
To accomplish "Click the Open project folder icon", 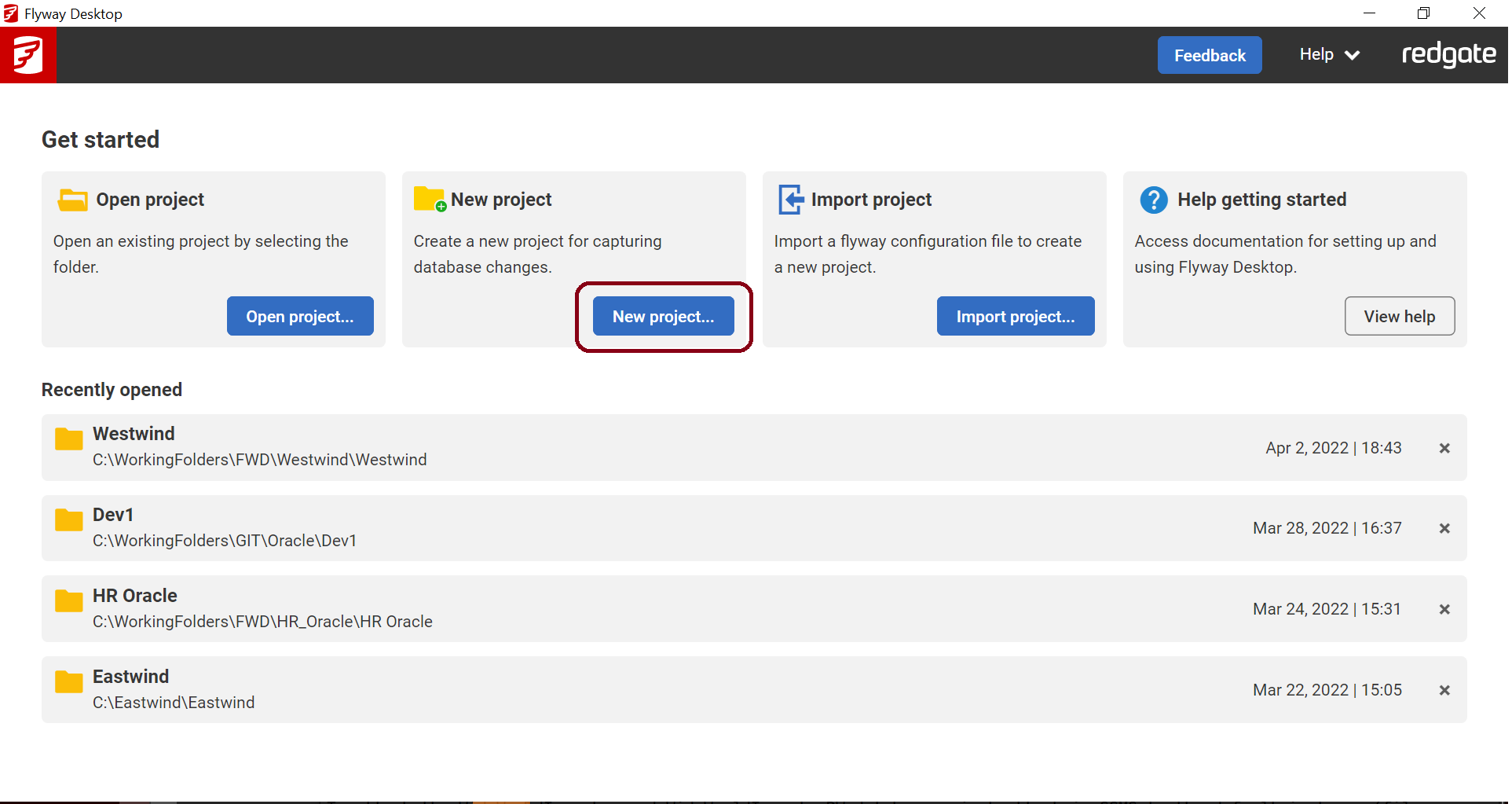I will tap(71, 200).
